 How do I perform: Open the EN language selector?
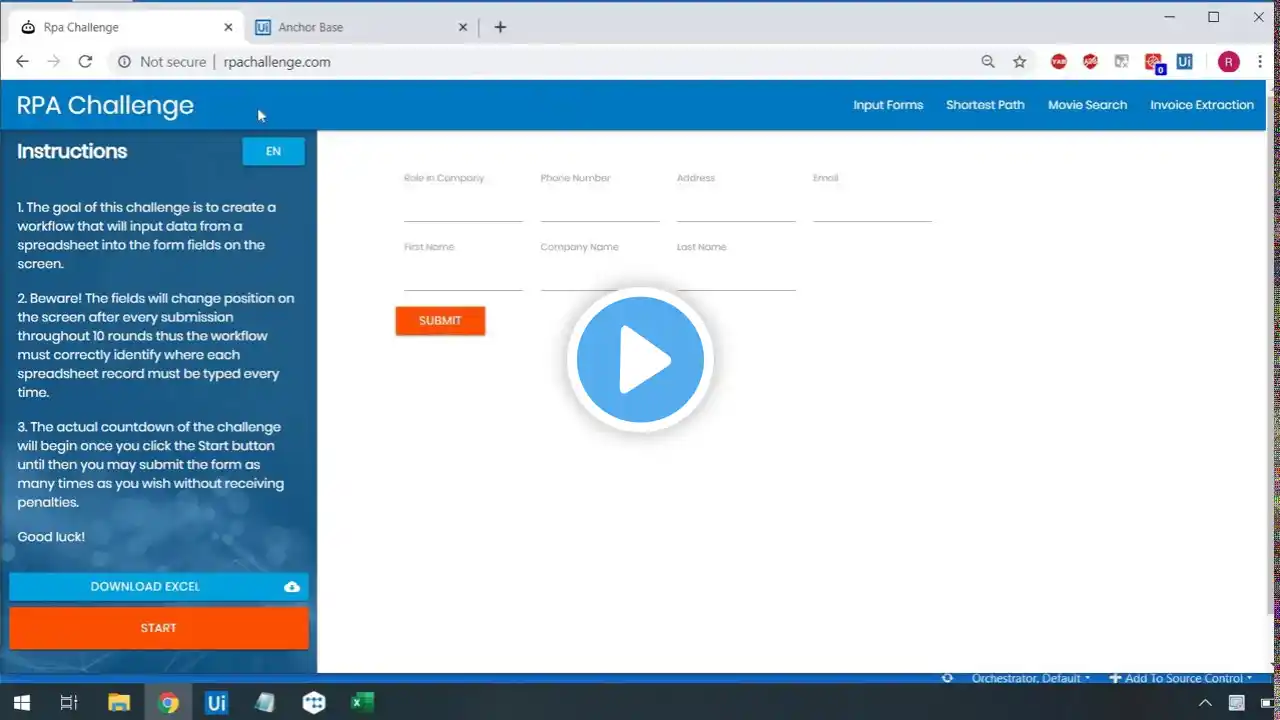pos(273,152)
